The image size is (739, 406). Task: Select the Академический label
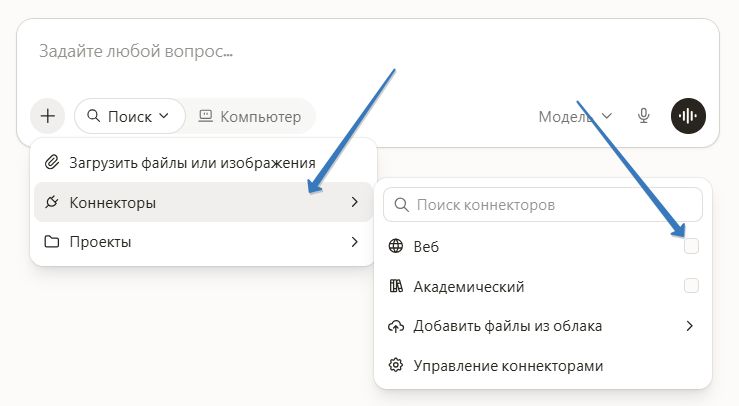pyautogui.click(x=469, y=287)
